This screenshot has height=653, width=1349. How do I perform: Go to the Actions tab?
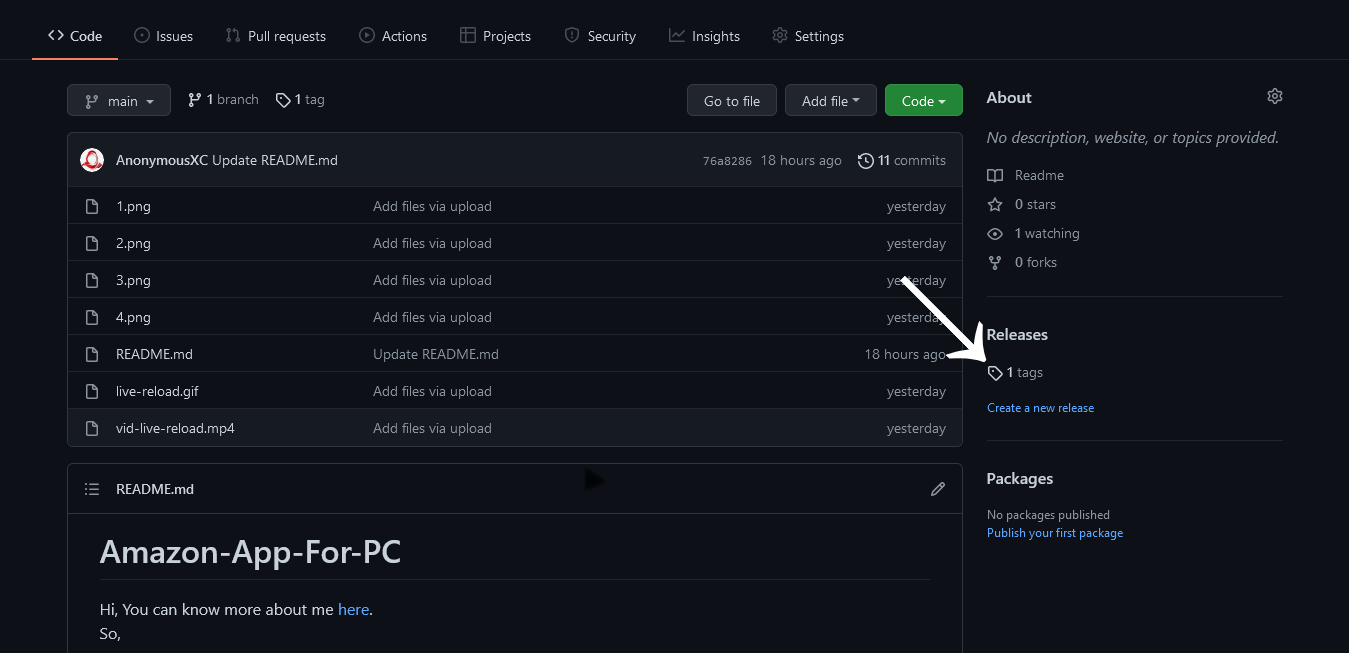393,36
